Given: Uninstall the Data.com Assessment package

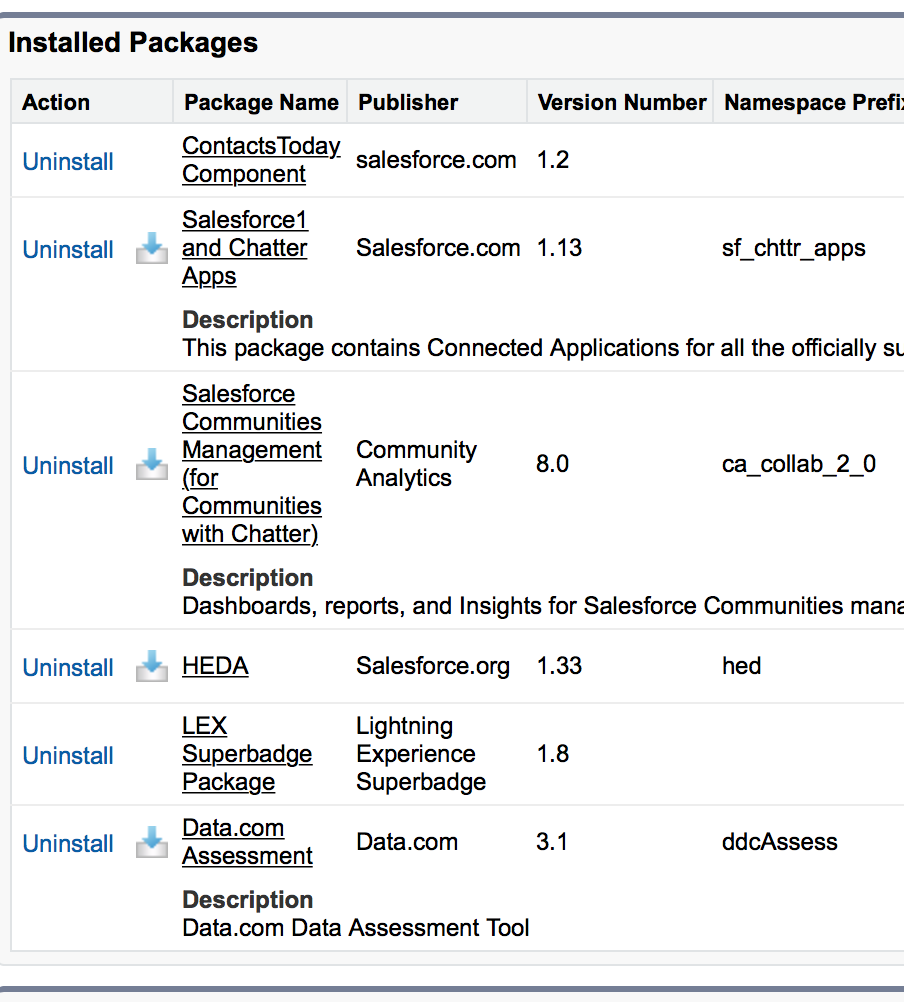Looking at the screenshot, I should click(x=68, y=844).
